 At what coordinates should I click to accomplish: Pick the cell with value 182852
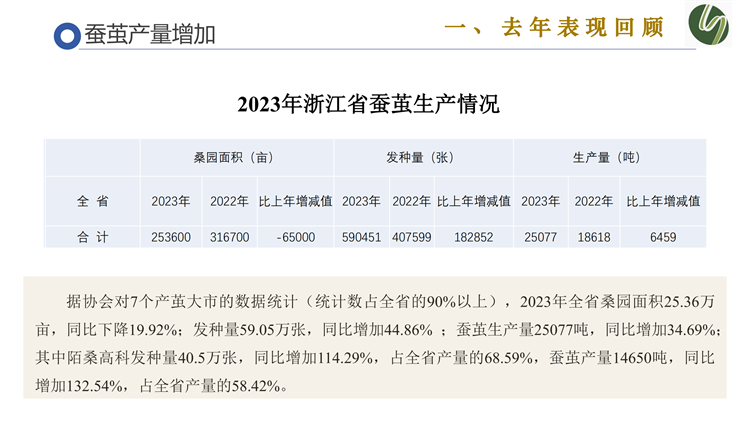473,237
